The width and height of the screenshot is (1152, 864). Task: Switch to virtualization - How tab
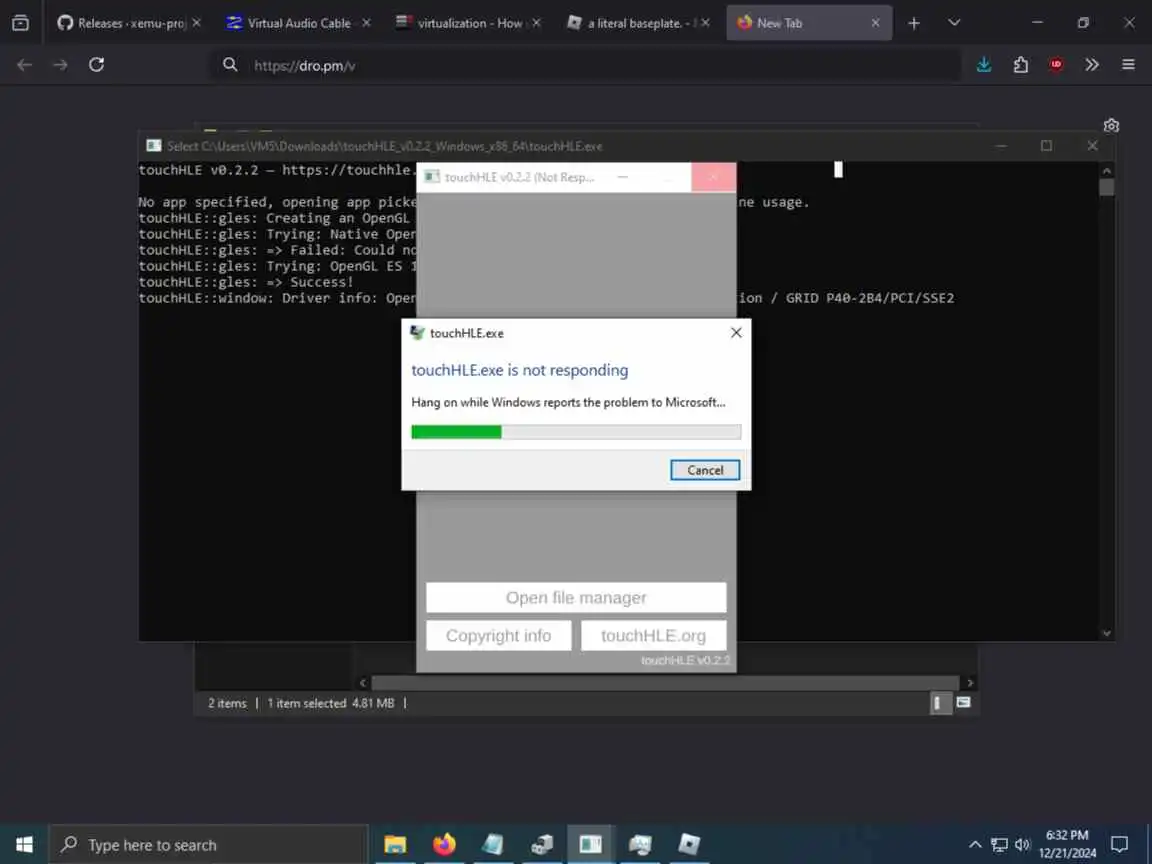tap(469, 23)
